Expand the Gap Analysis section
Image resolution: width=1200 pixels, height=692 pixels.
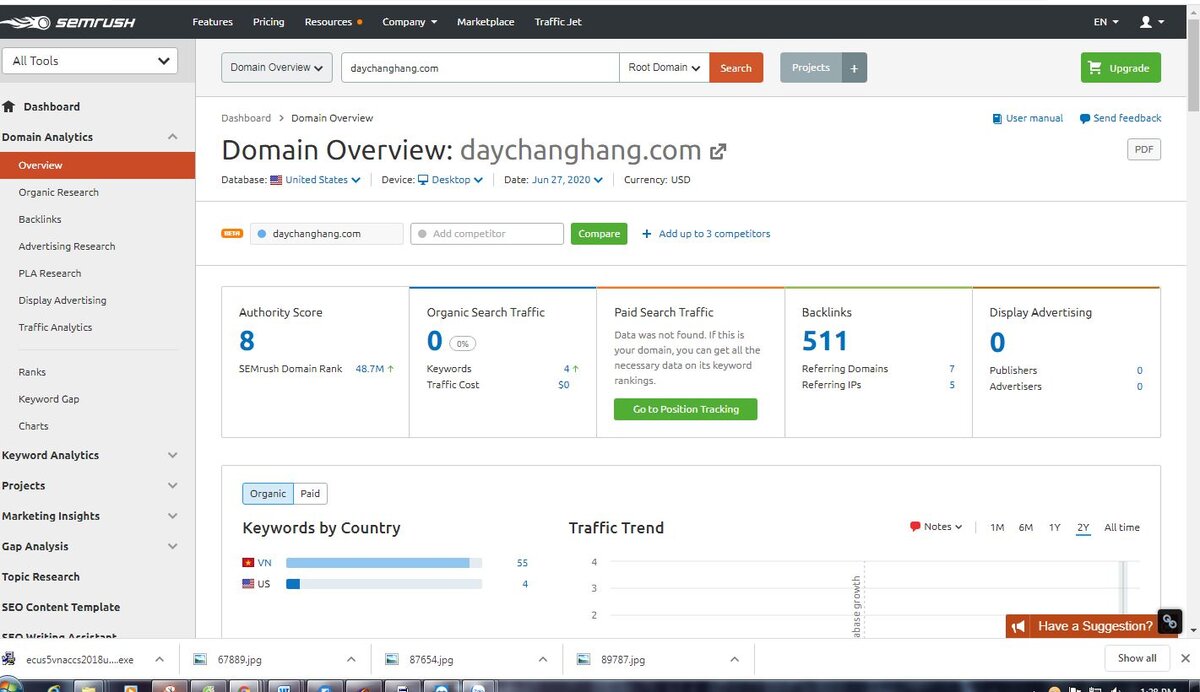pyautogui.click(x=173, y=546)
